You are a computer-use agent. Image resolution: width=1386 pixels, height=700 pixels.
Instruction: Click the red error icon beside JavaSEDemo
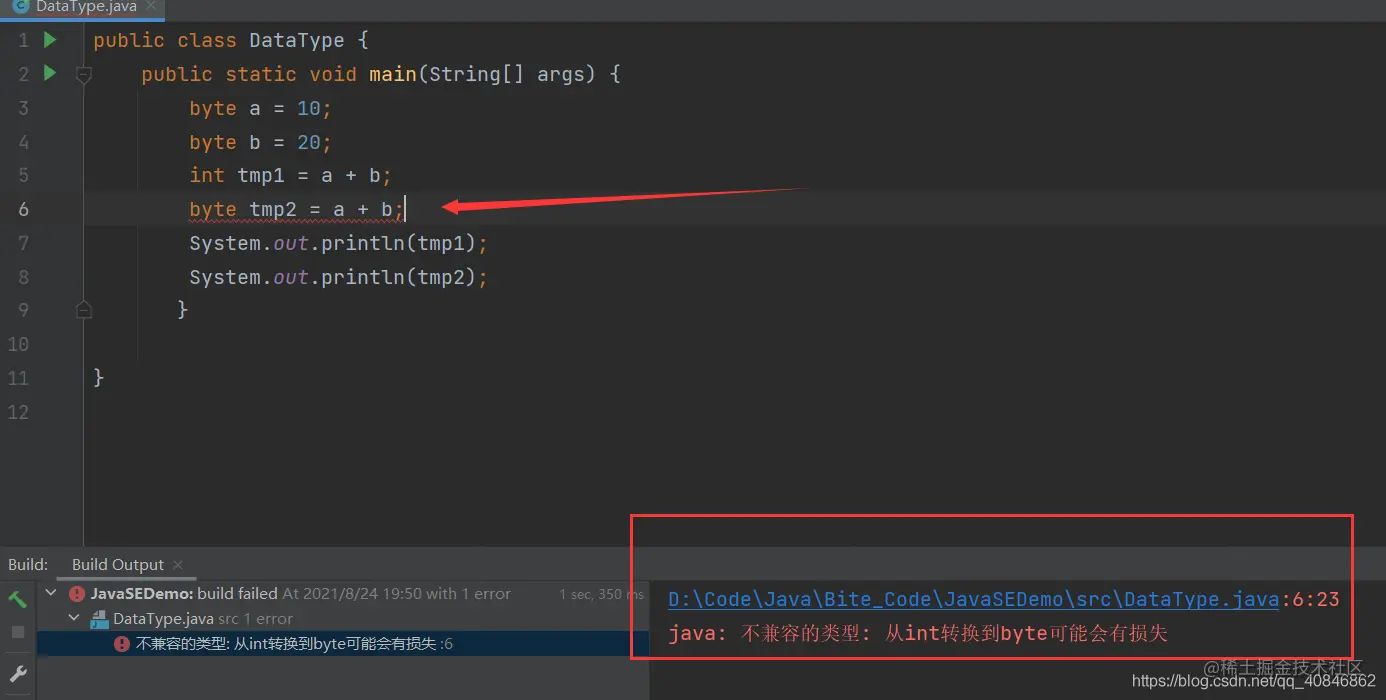tap(77, 593)
